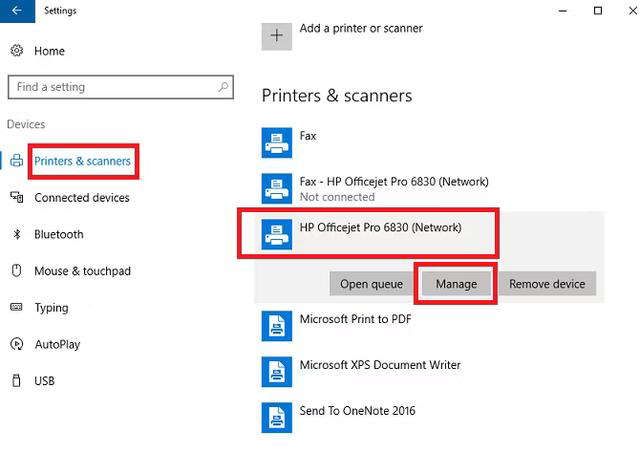Click the Remove device button
Image resolution: width=640 pixels, height=453 pixels.
[547, 284]
